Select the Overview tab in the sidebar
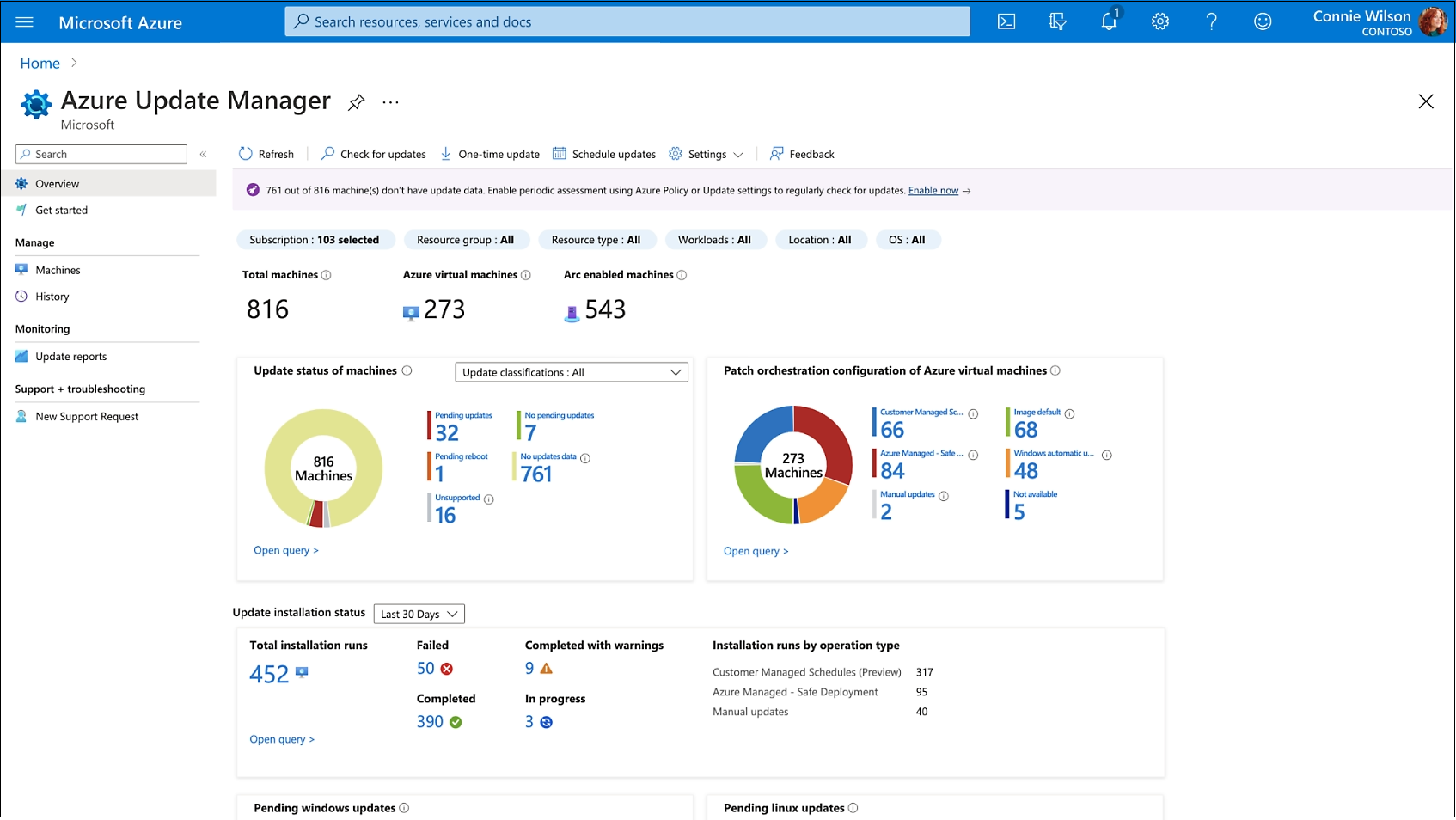Viewport: 1456px width, 820px height. [x=58, y=183]
